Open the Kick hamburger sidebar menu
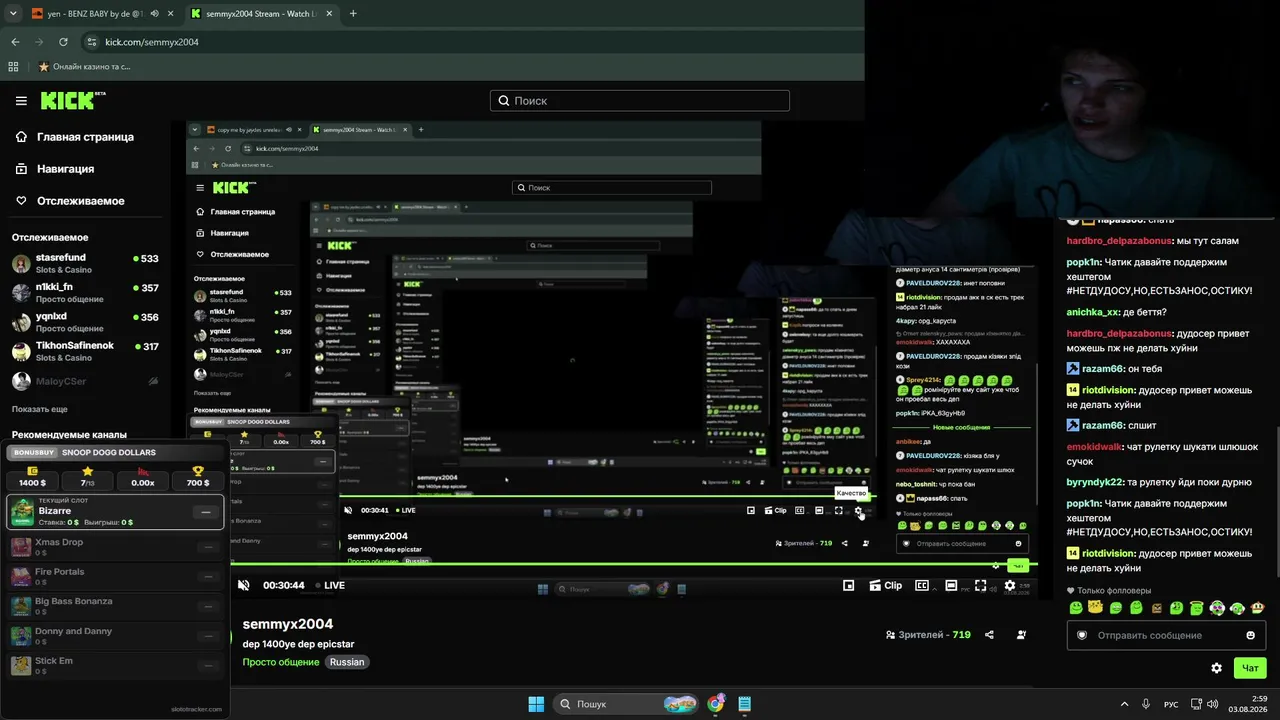The width and height of the screenshot is (1280, 720). [21, 101]
